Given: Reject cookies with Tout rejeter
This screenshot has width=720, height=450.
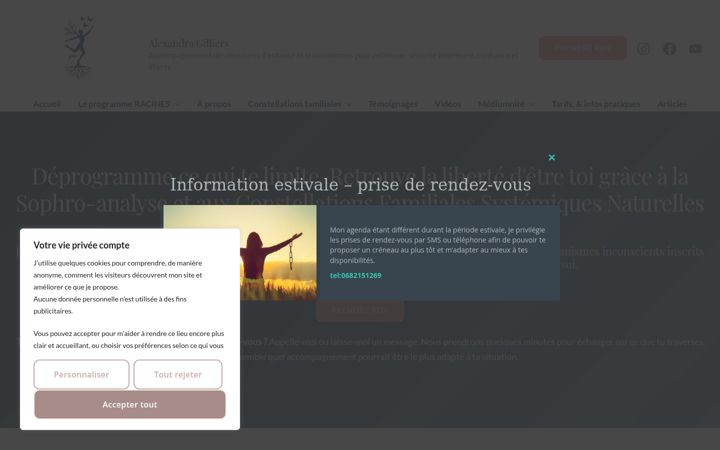Looking at the screenshot, I should pos(178,374).
